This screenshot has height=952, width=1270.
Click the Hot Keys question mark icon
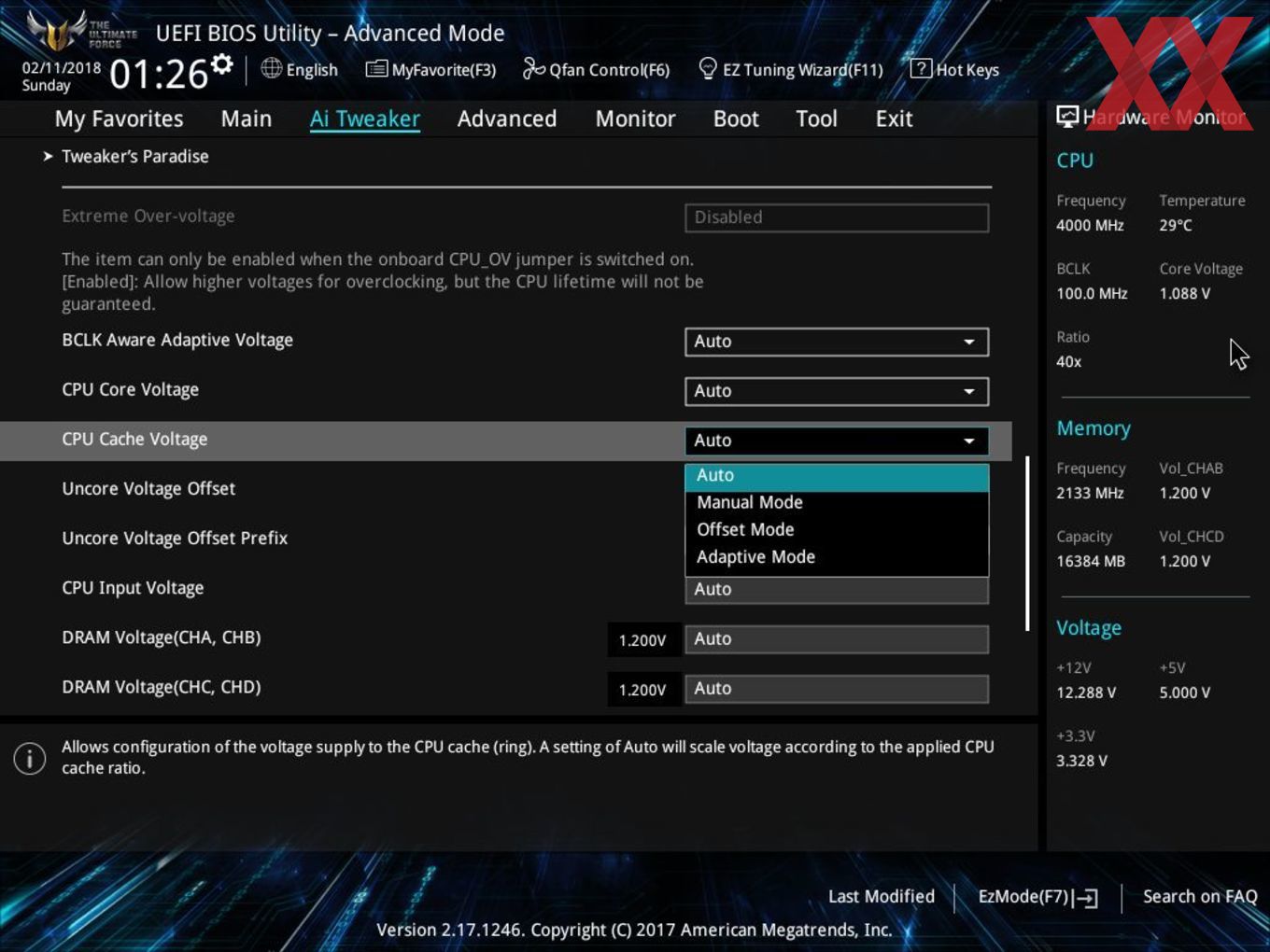tap(921, 68)
